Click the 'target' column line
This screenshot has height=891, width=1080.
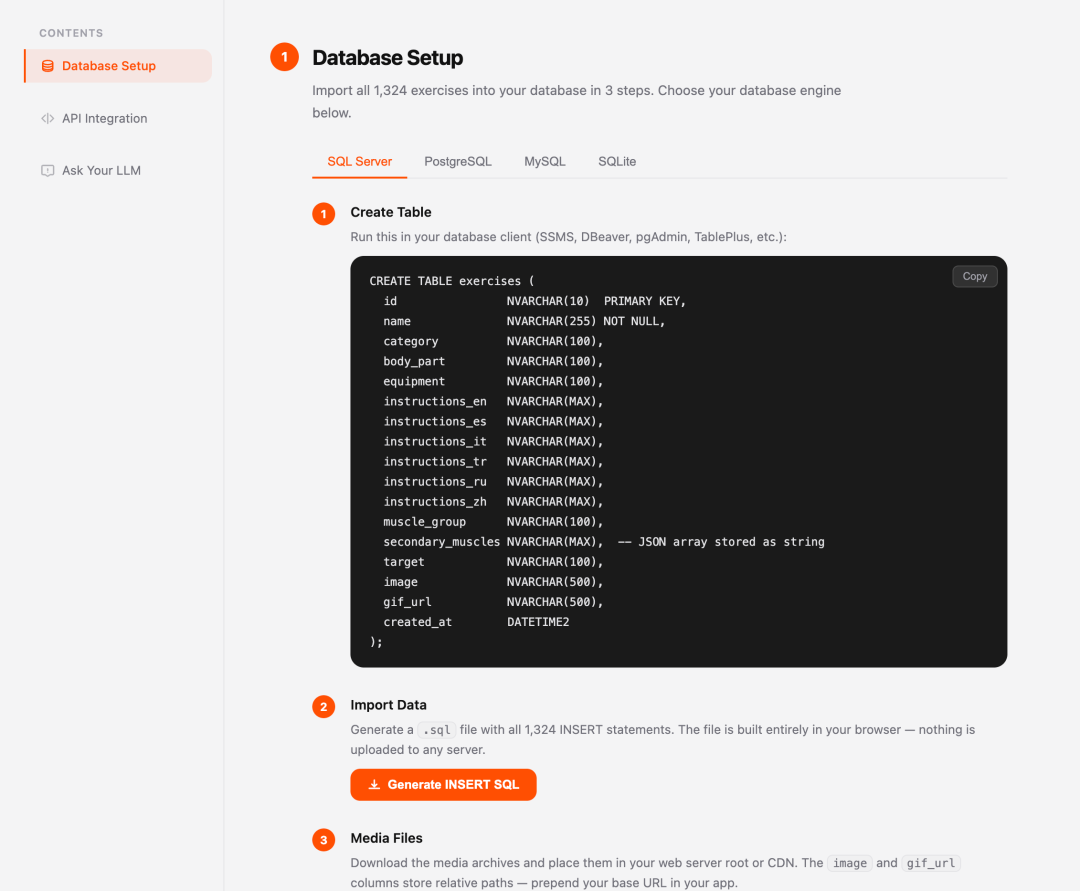(x=493, y=562)
